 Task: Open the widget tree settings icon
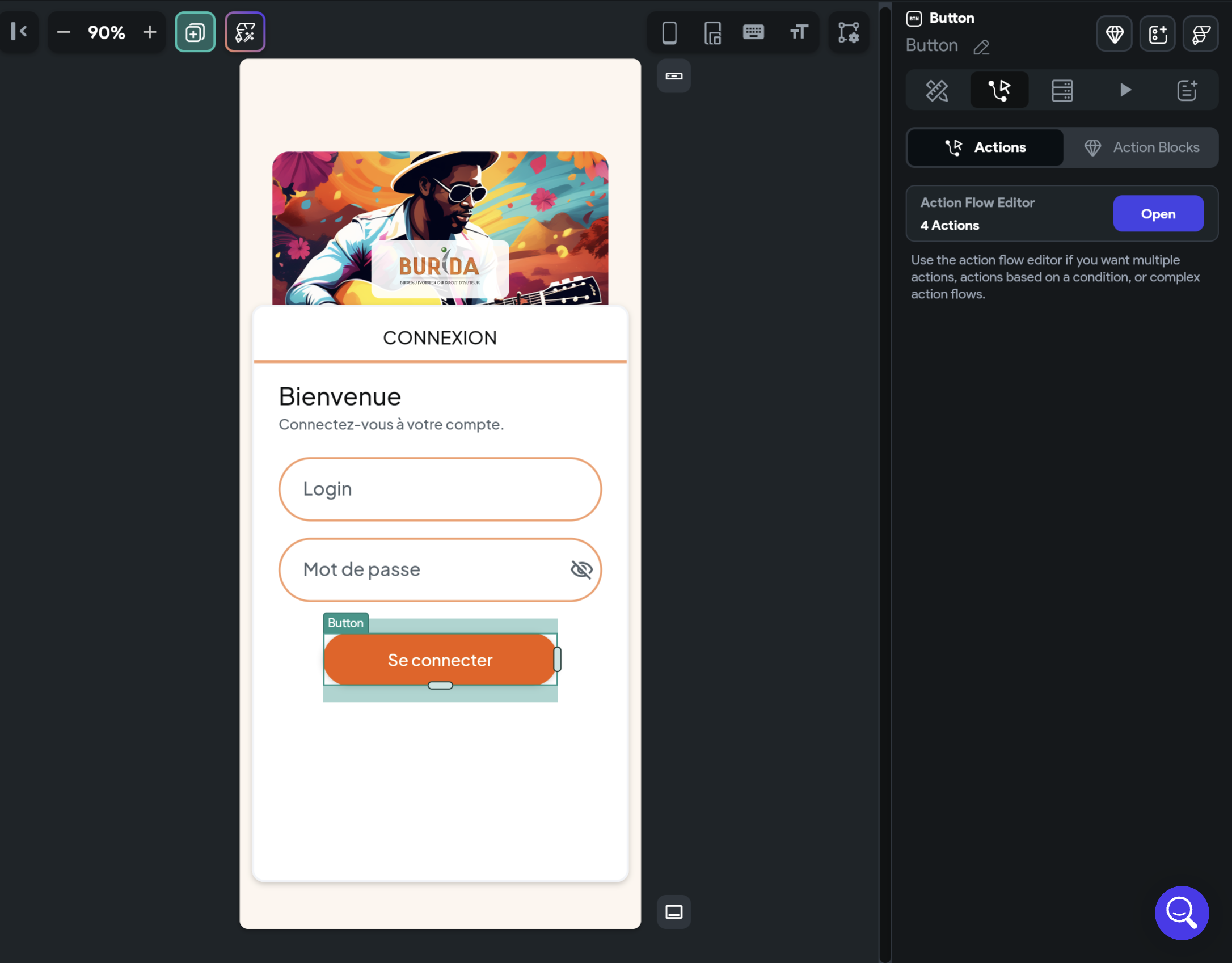[x=849, y=32]
